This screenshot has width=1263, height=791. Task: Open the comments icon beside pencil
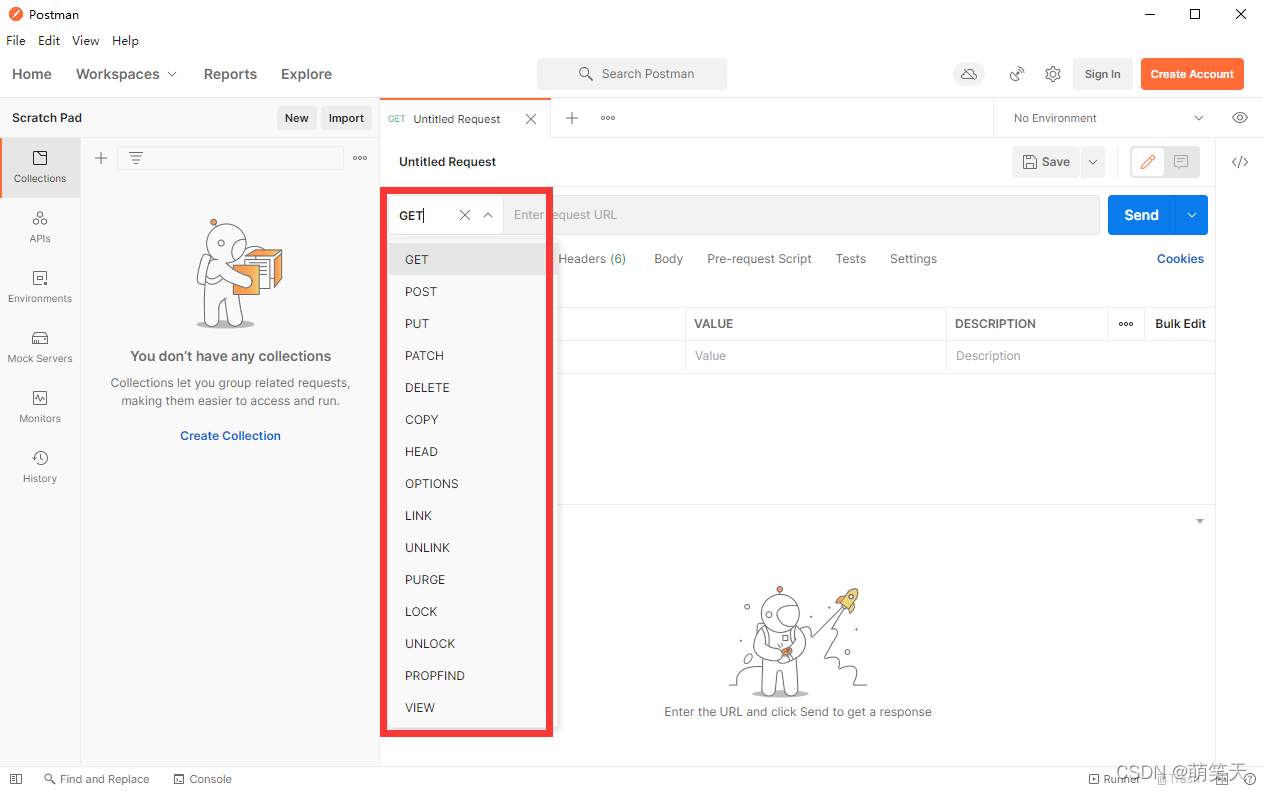coord(1181,162)
